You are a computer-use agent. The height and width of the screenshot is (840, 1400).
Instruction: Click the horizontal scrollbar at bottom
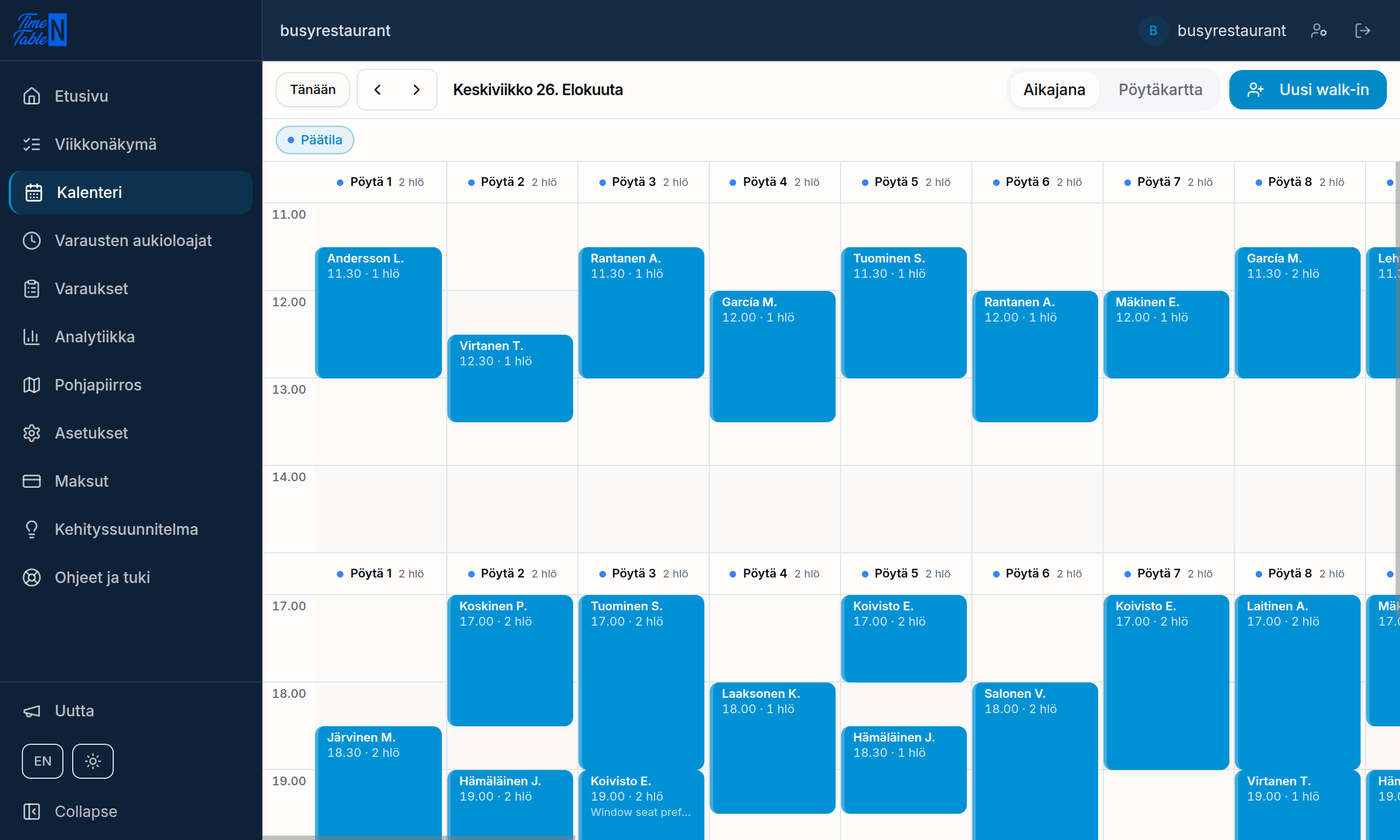[419, 838]
